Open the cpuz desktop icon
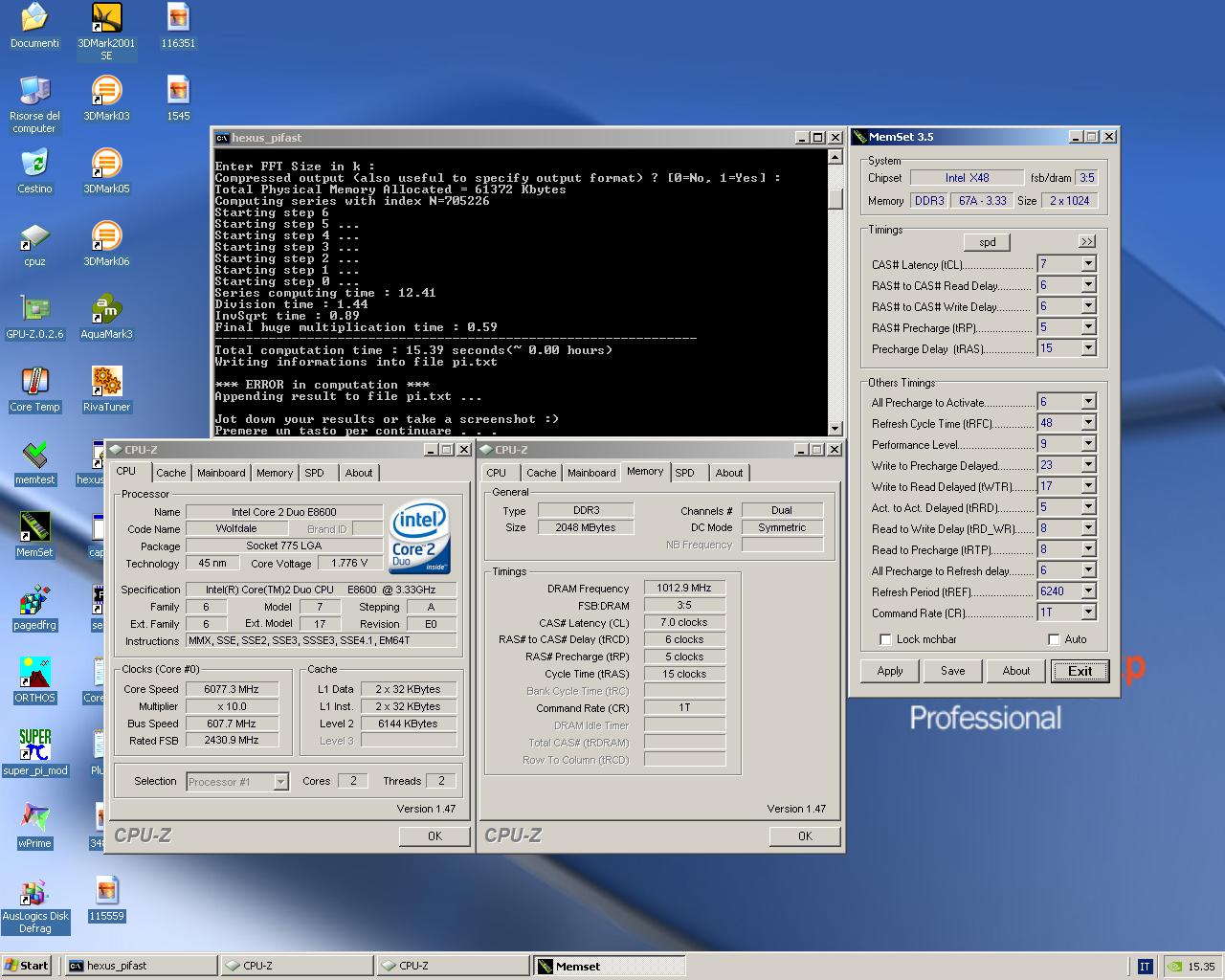The height and width of the screenshot is (980, 1225). (34, 244)
